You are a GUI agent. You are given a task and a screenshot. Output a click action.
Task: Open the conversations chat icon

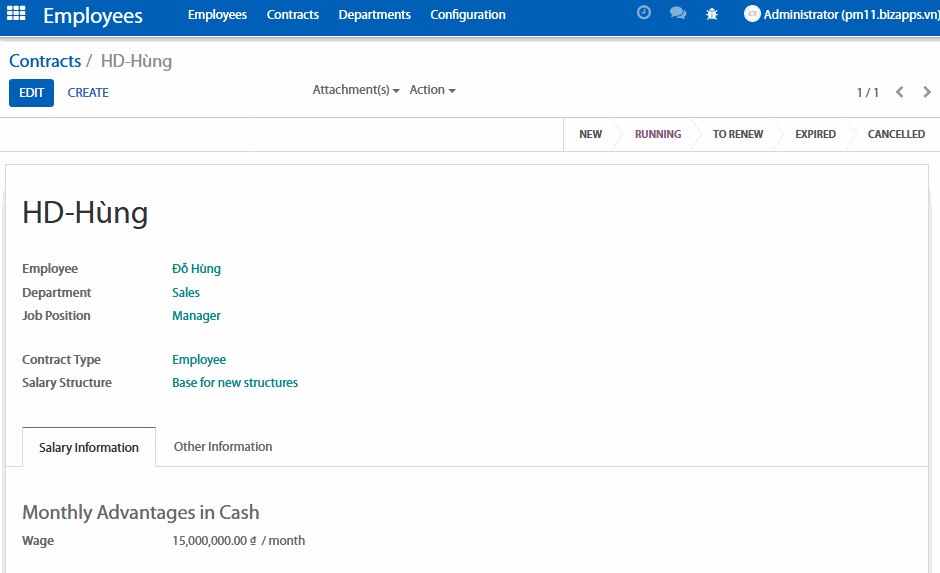(x=678, y=14)
